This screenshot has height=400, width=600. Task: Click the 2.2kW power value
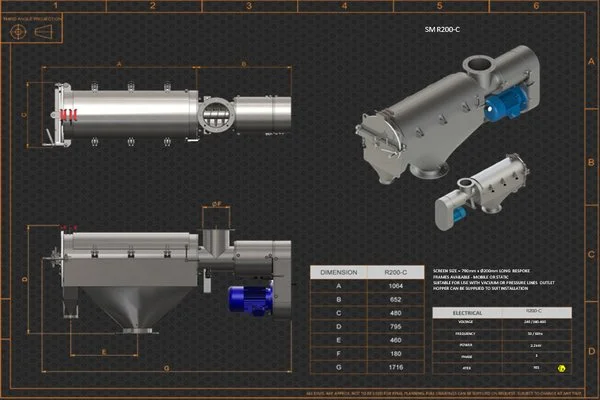(x=536, y=345)
